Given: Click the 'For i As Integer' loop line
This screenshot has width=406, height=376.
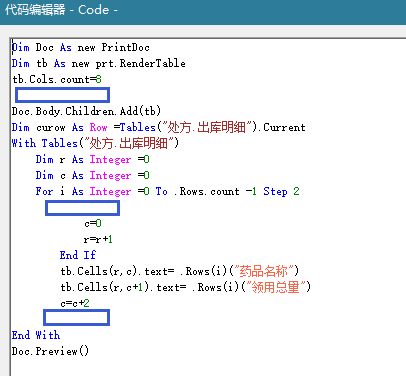Looking at the screenshot, I should pos(168,191).
